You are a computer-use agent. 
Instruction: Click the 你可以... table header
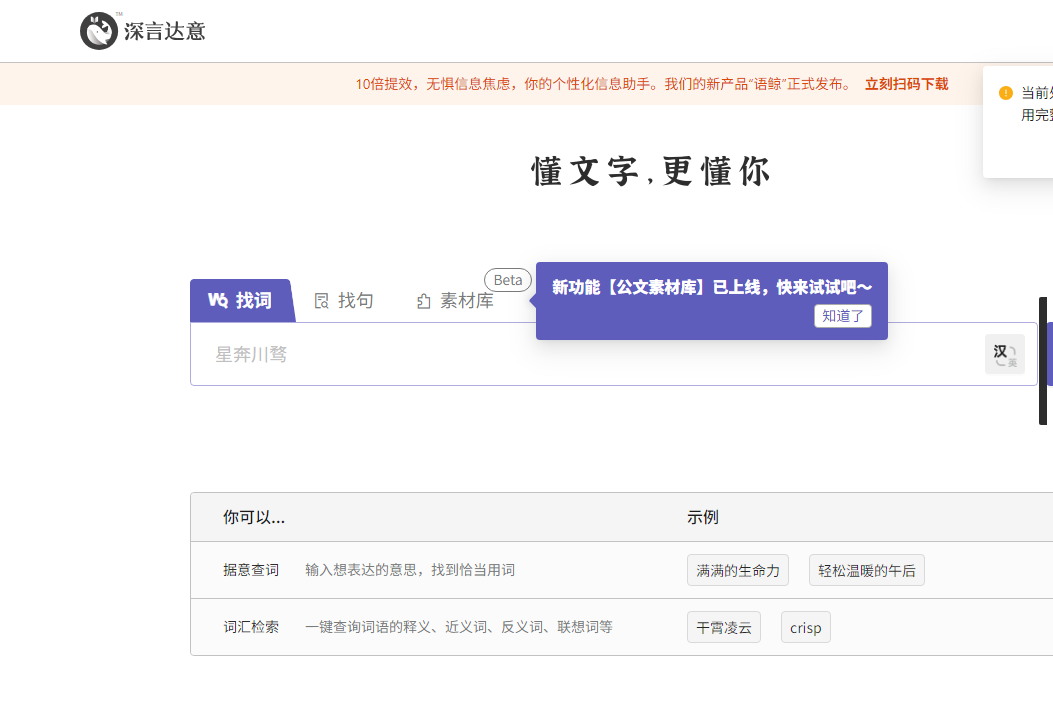click(254, 517)
